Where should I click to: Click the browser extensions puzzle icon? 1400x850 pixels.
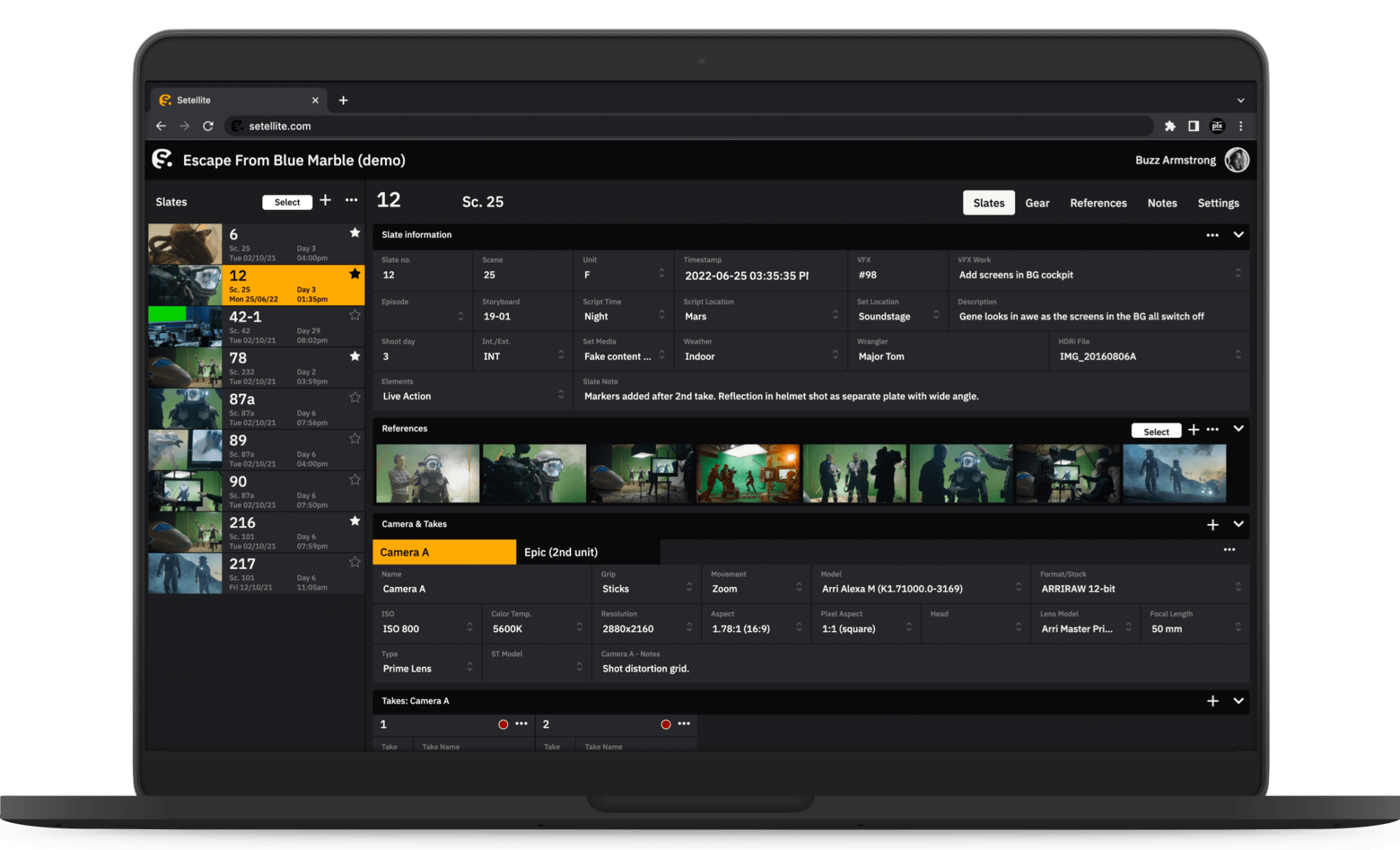click(1170, 126)
